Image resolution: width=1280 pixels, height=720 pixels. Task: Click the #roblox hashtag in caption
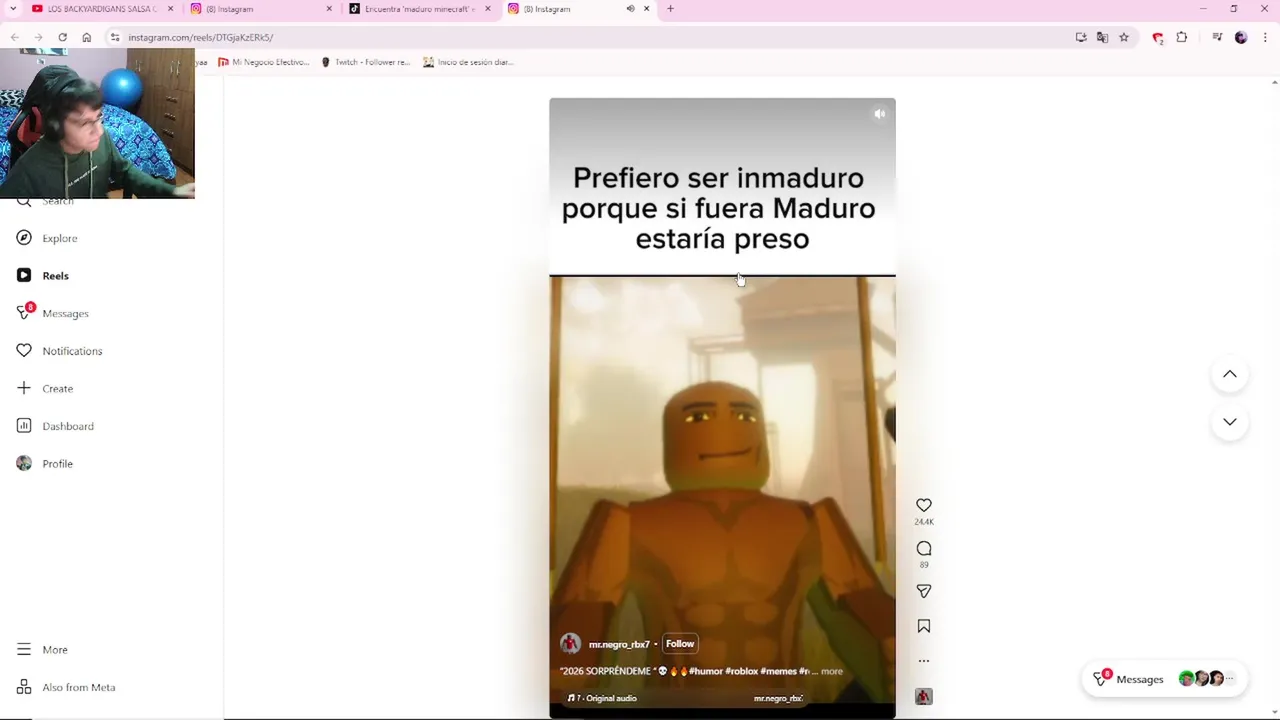pyautogui.click(x=741, y=672)
